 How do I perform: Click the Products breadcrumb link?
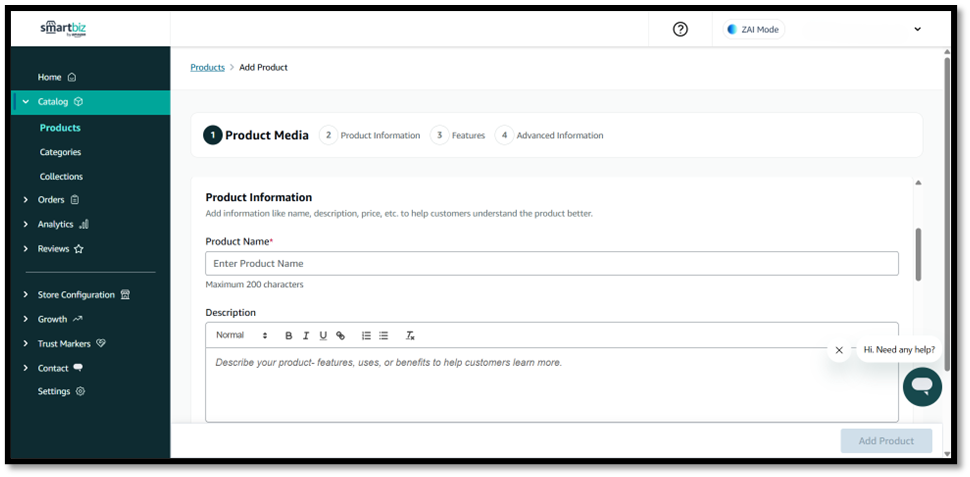(207, 67)
